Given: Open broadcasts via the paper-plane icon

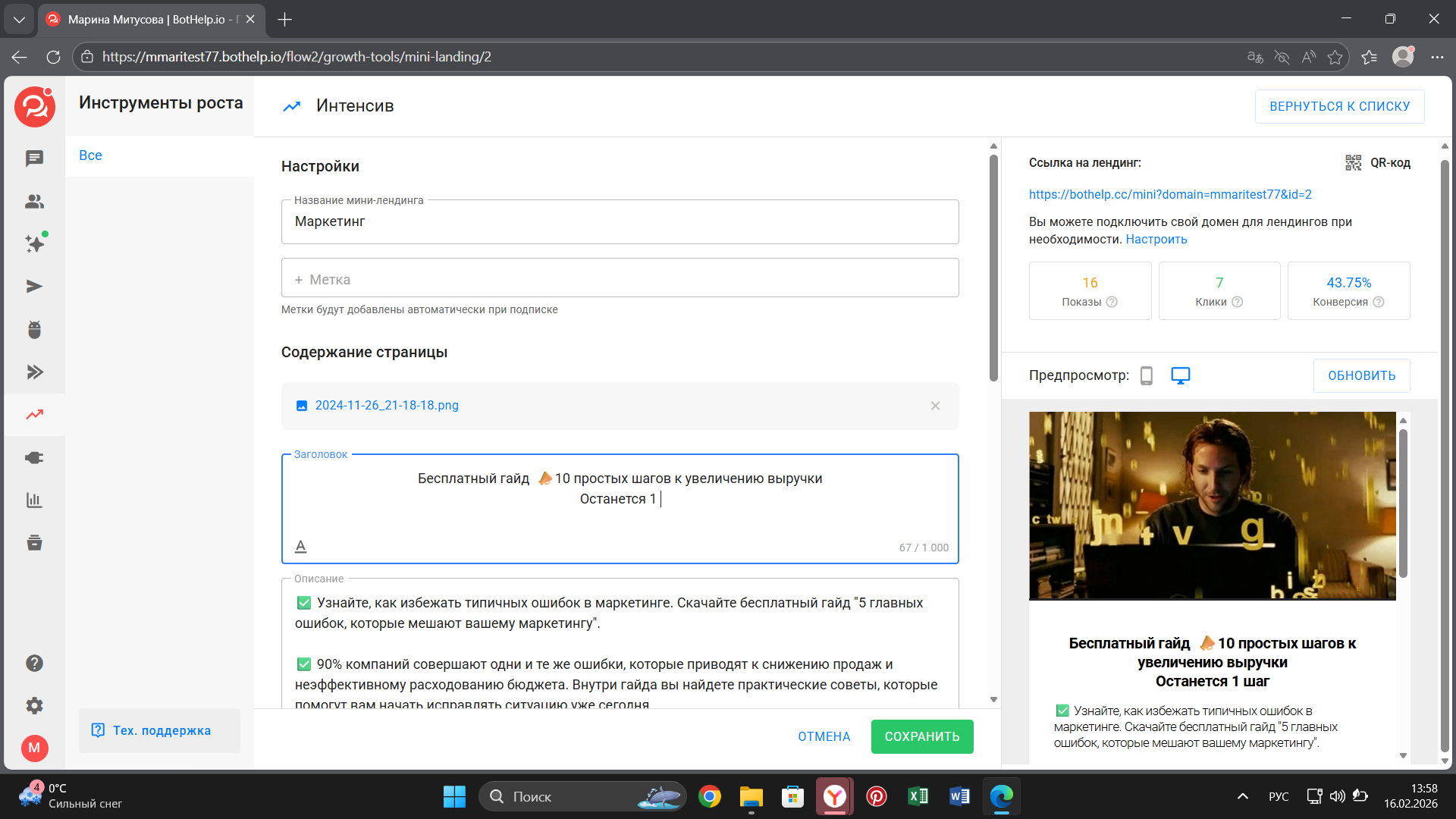Looking at the screenshot, I should (34, 286).
